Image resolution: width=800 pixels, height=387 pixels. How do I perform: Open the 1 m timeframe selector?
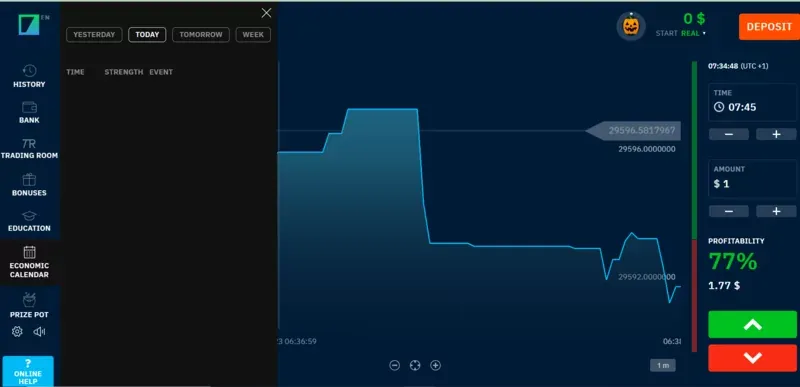click(663, 365)
